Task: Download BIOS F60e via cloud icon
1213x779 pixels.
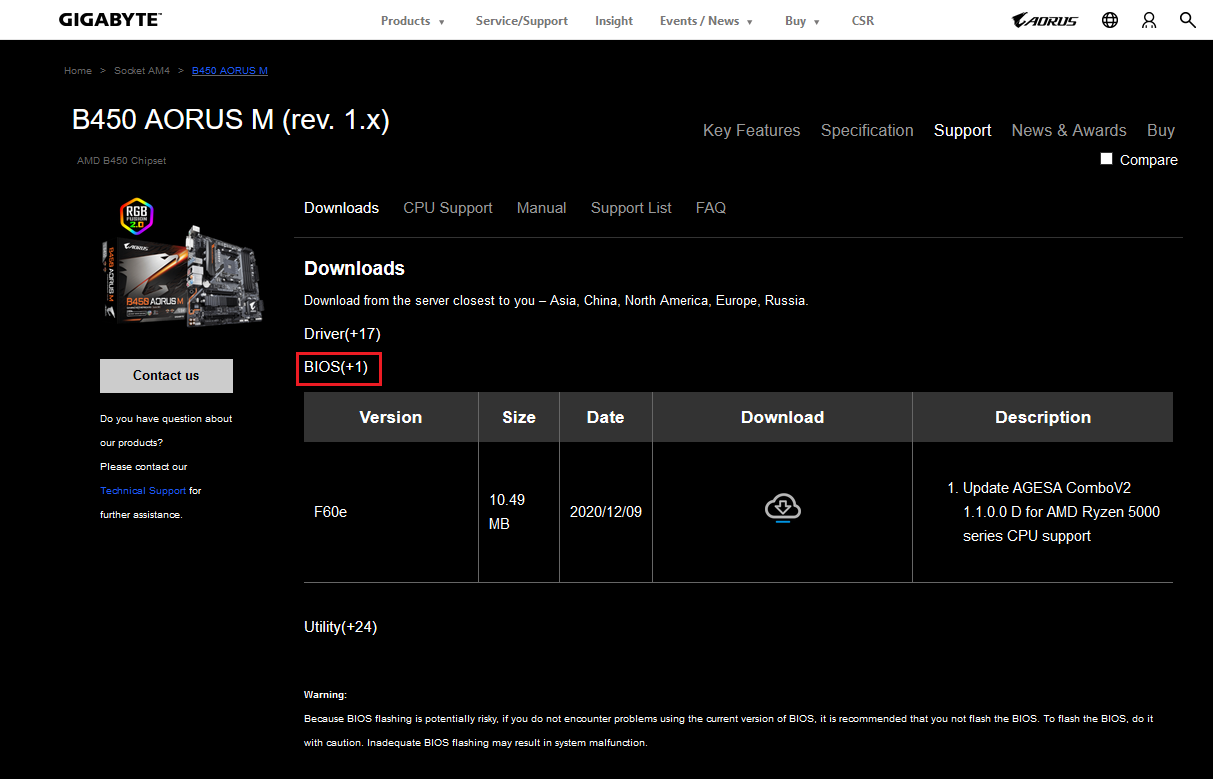Action: (x=783, y=508)
